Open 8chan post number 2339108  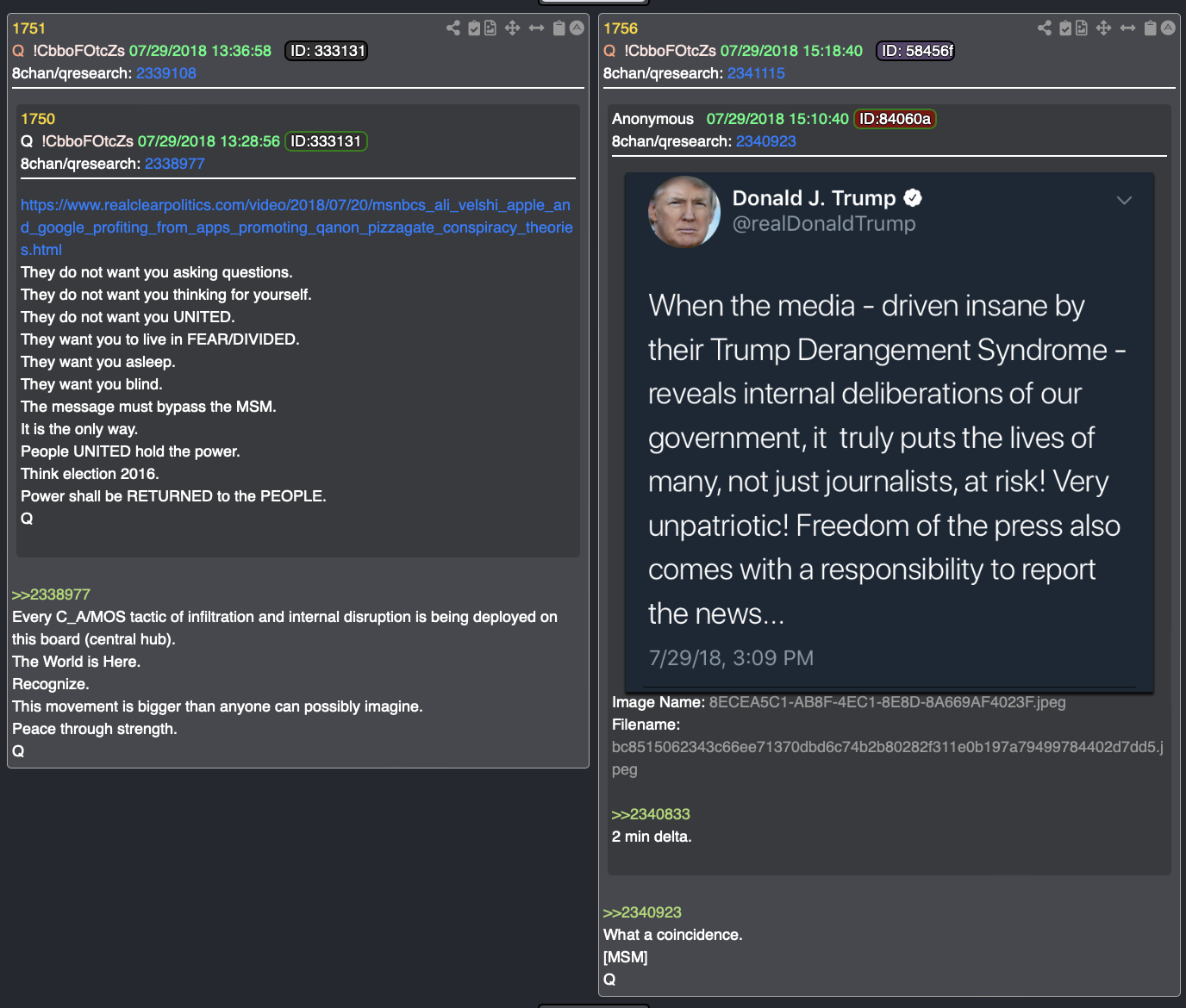166,73
